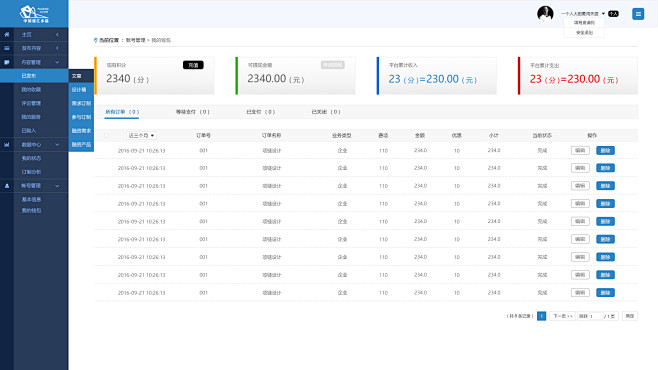Open 我的服务 in the sidebar
This screenshot has height=370, width=658.
point(31,117)
